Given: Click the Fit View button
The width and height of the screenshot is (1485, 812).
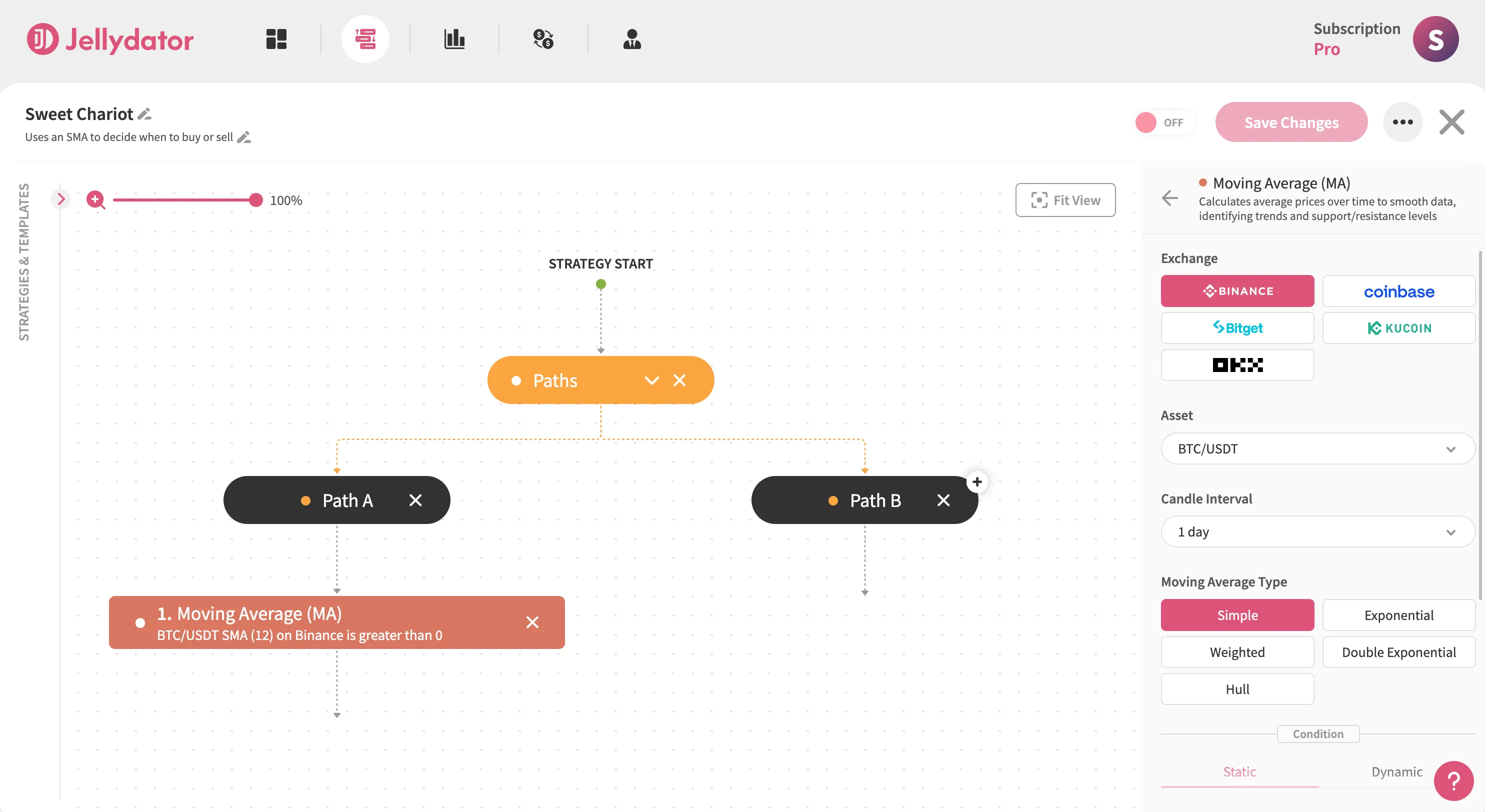Looking at the screenshot, I should tap(1065, 200).
